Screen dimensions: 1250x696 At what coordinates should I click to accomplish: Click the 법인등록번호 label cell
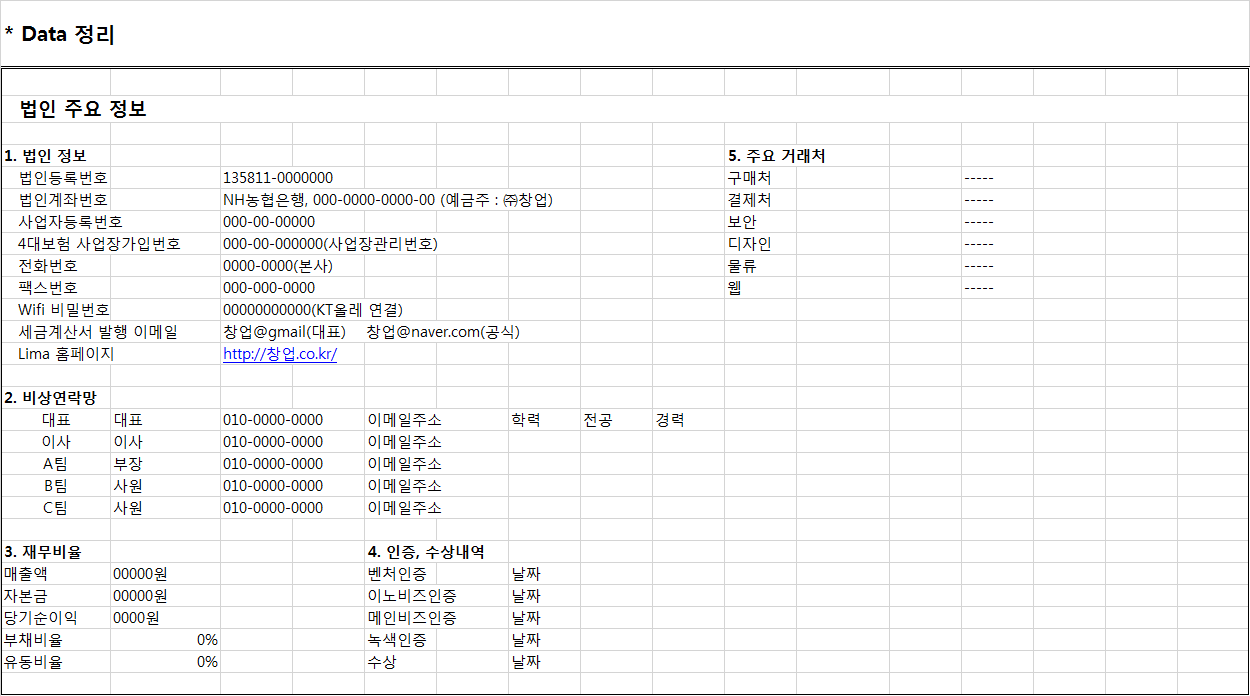(x=60, y=177)
